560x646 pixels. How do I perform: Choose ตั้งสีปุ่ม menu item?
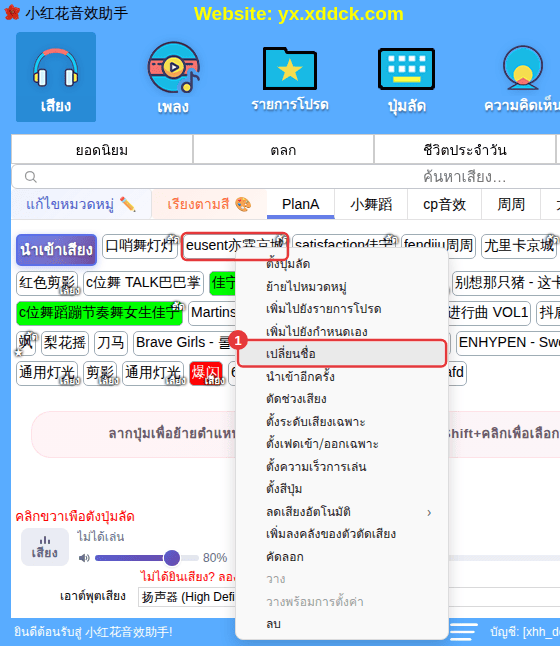point(342,489)
